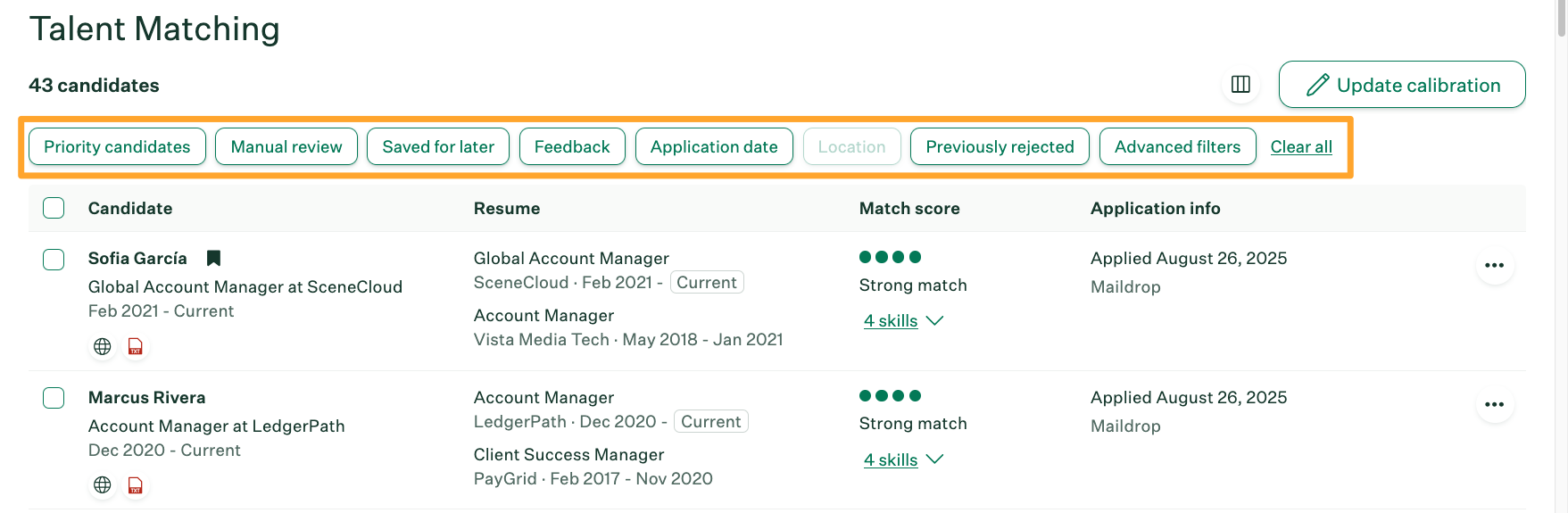1568x513 pixels.
Task: Select Marcus Rivera's row checkbox
Action: coord(54,398)
